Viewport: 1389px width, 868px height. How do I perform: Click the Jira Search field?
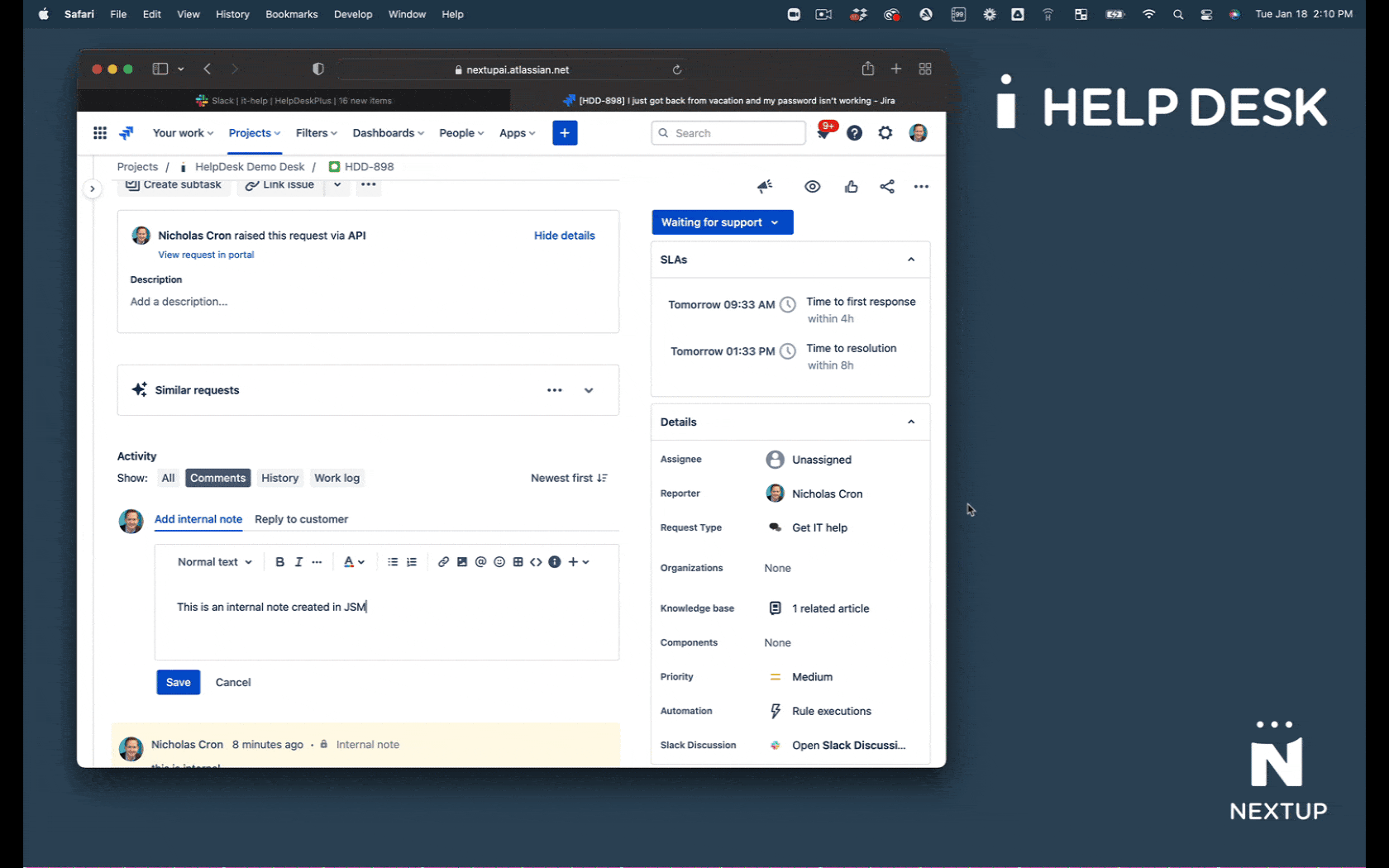tap(728, 133)
